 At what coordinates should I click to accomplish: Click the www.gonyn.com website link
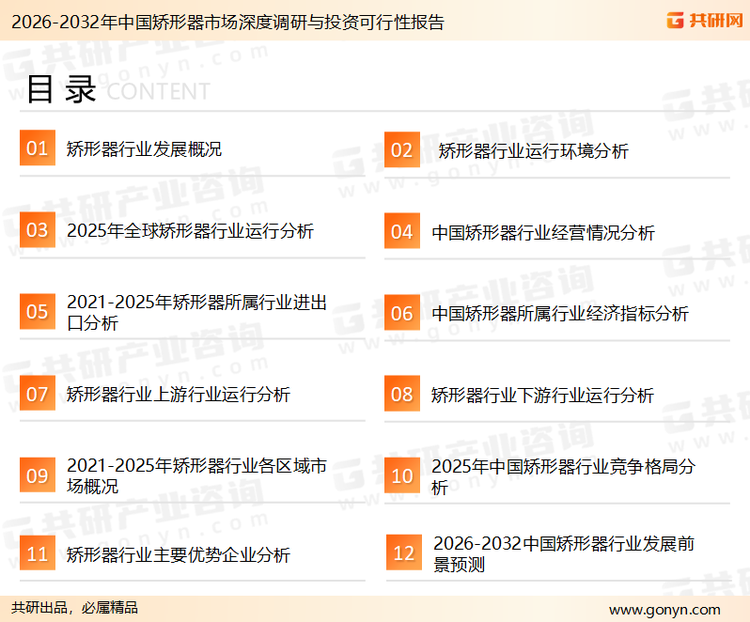tap(664, 609)
